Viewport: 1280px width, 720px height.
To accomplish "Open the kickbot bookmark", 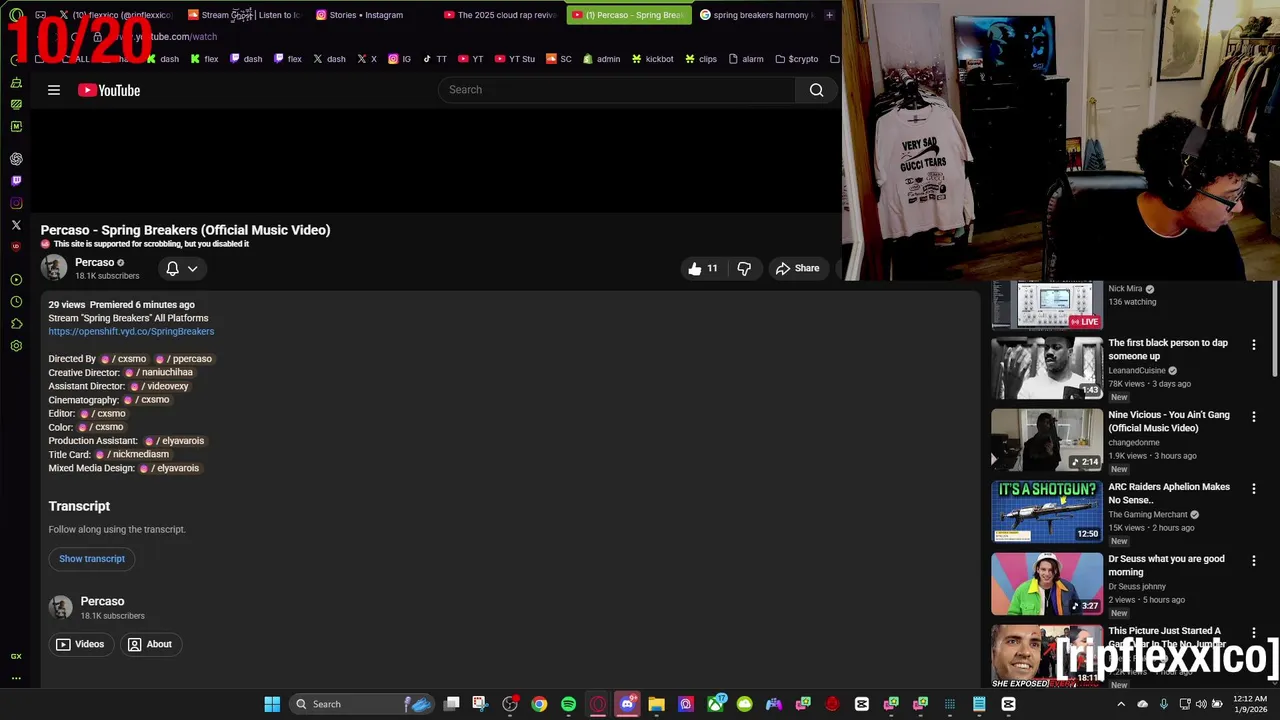I will coord(652,59).
